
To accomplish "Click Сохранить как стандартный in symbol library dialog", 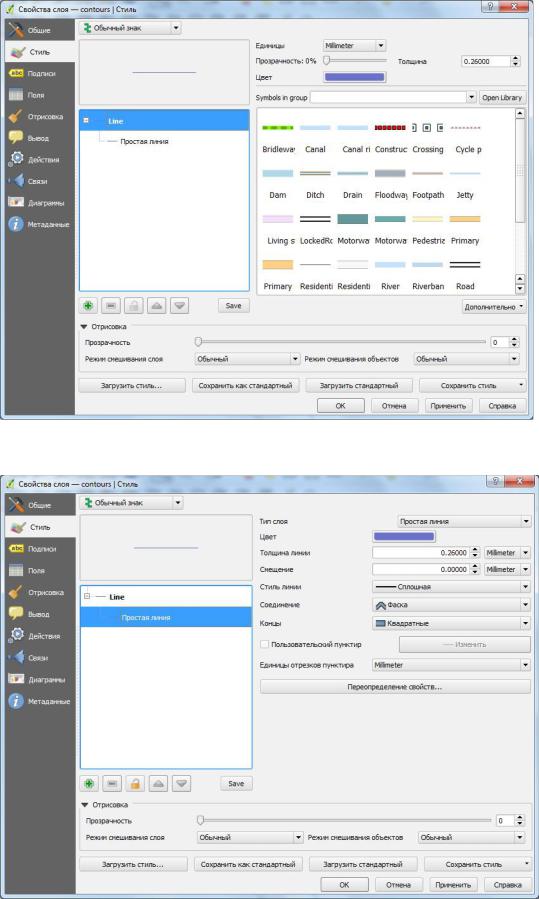I will 245,386.
